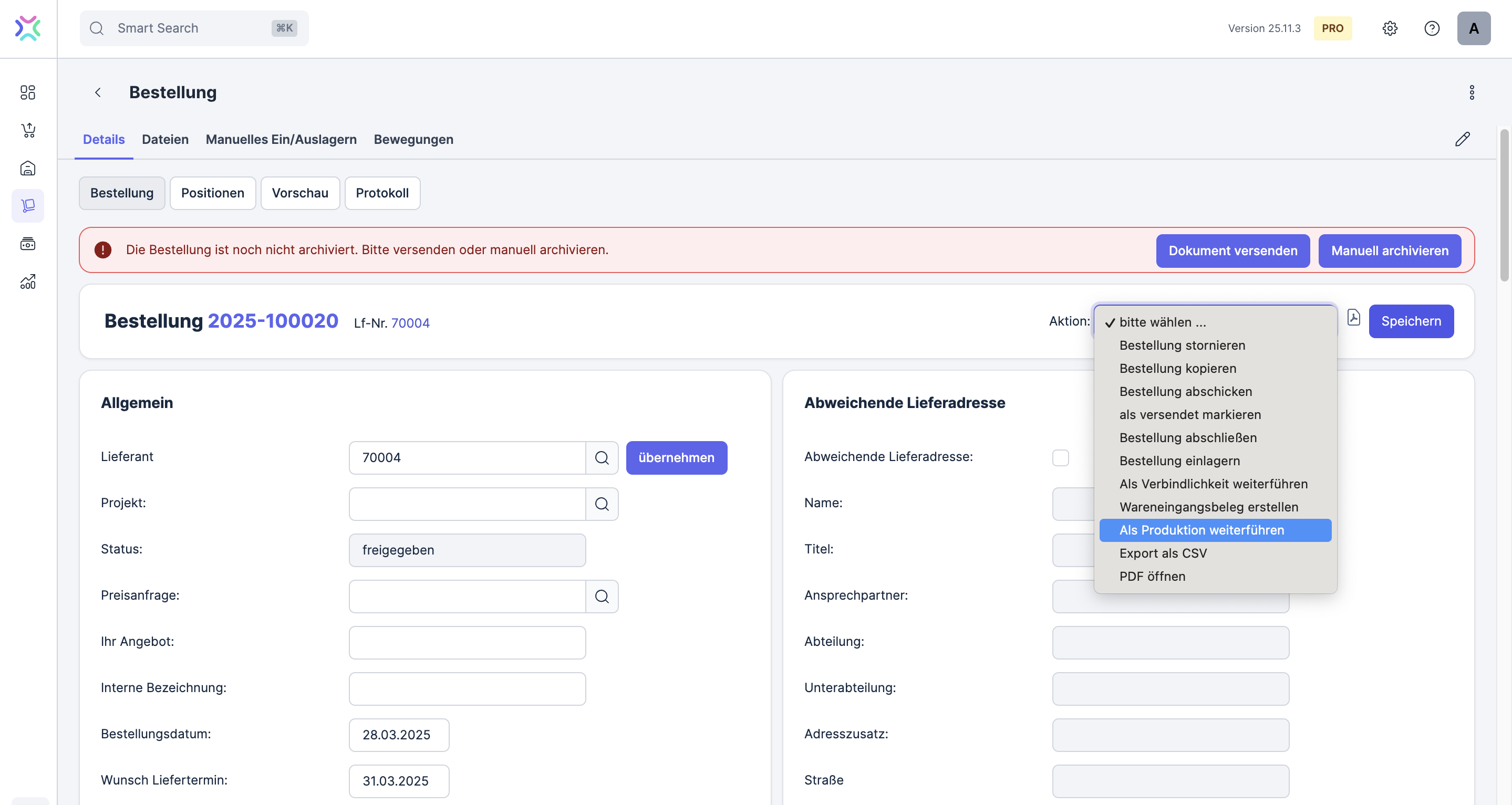1512x805 pixels.
Task: Pick 'Export als CSV' dropdown option
Action: tap(1162, 553)
